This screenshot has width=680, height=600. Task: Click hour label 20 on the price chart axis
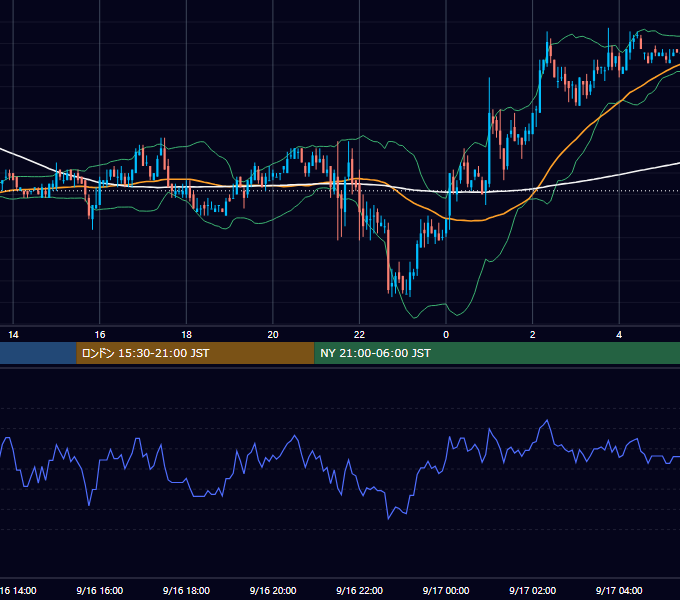coord(273,335)
